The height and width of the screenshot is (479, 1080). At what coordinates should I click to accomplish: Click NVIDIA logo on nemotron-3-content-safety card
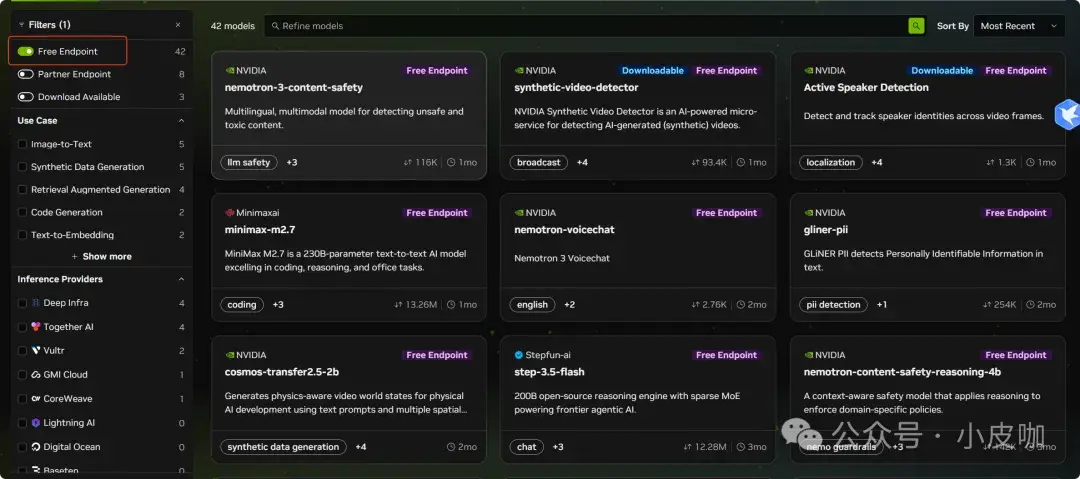[230, 70]
